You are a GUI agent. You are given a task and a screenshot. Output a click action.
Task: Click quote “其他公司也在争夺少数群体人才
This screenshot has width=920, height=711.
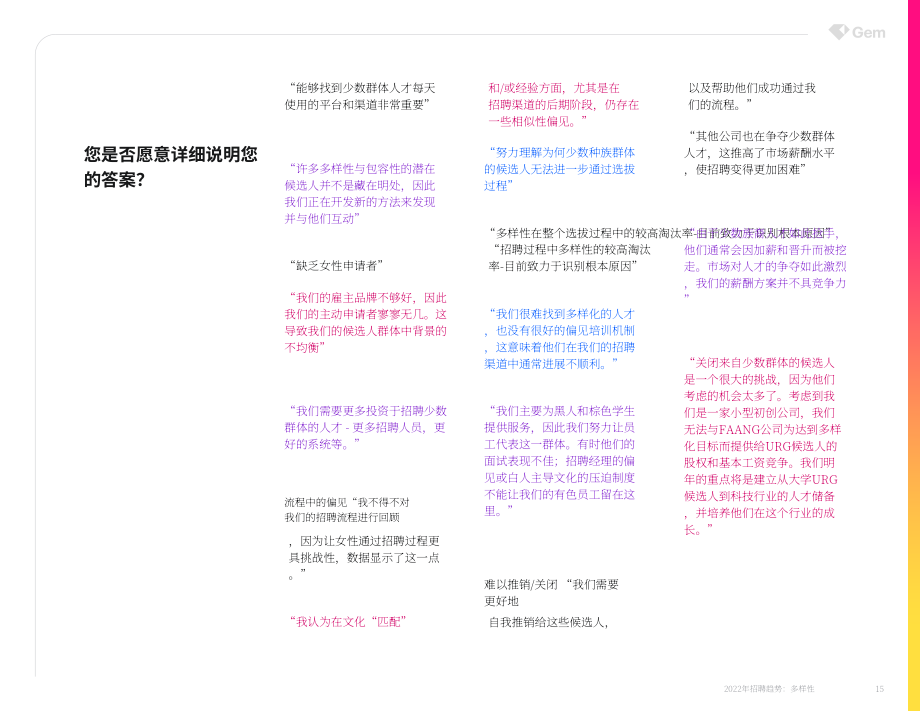(760, 153)
